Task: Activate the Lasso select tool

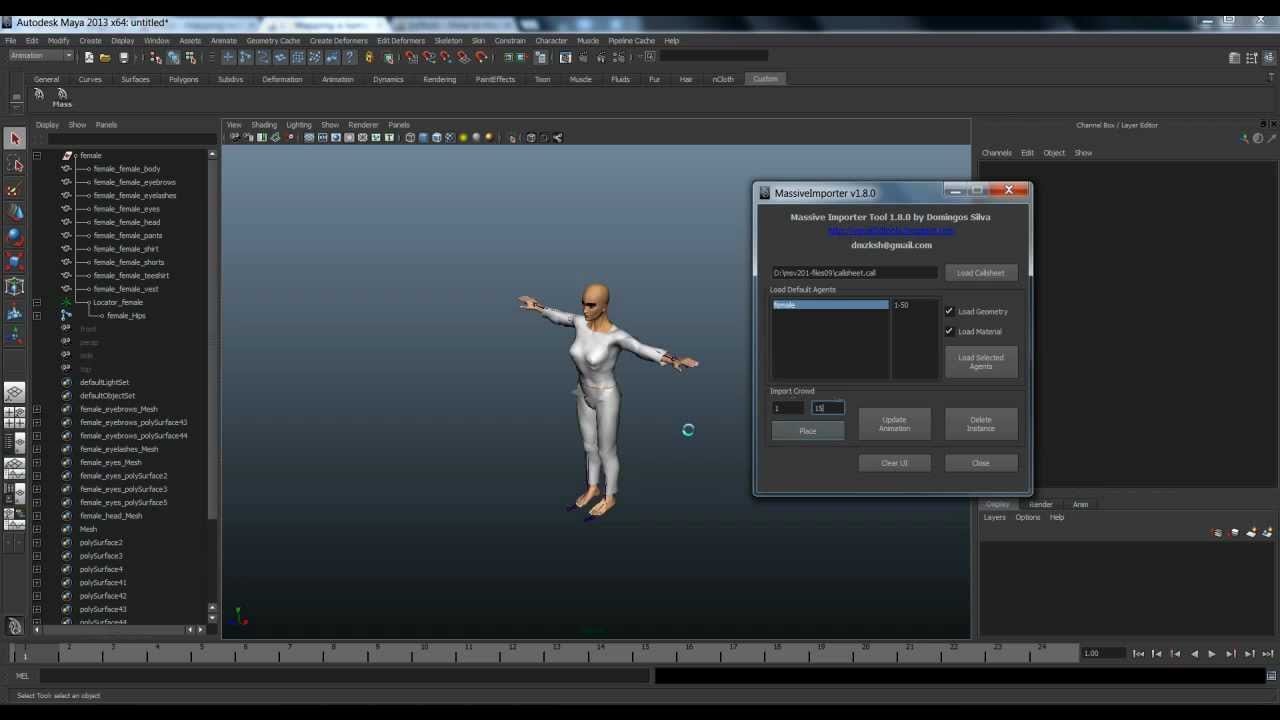Action: [15, 163]
